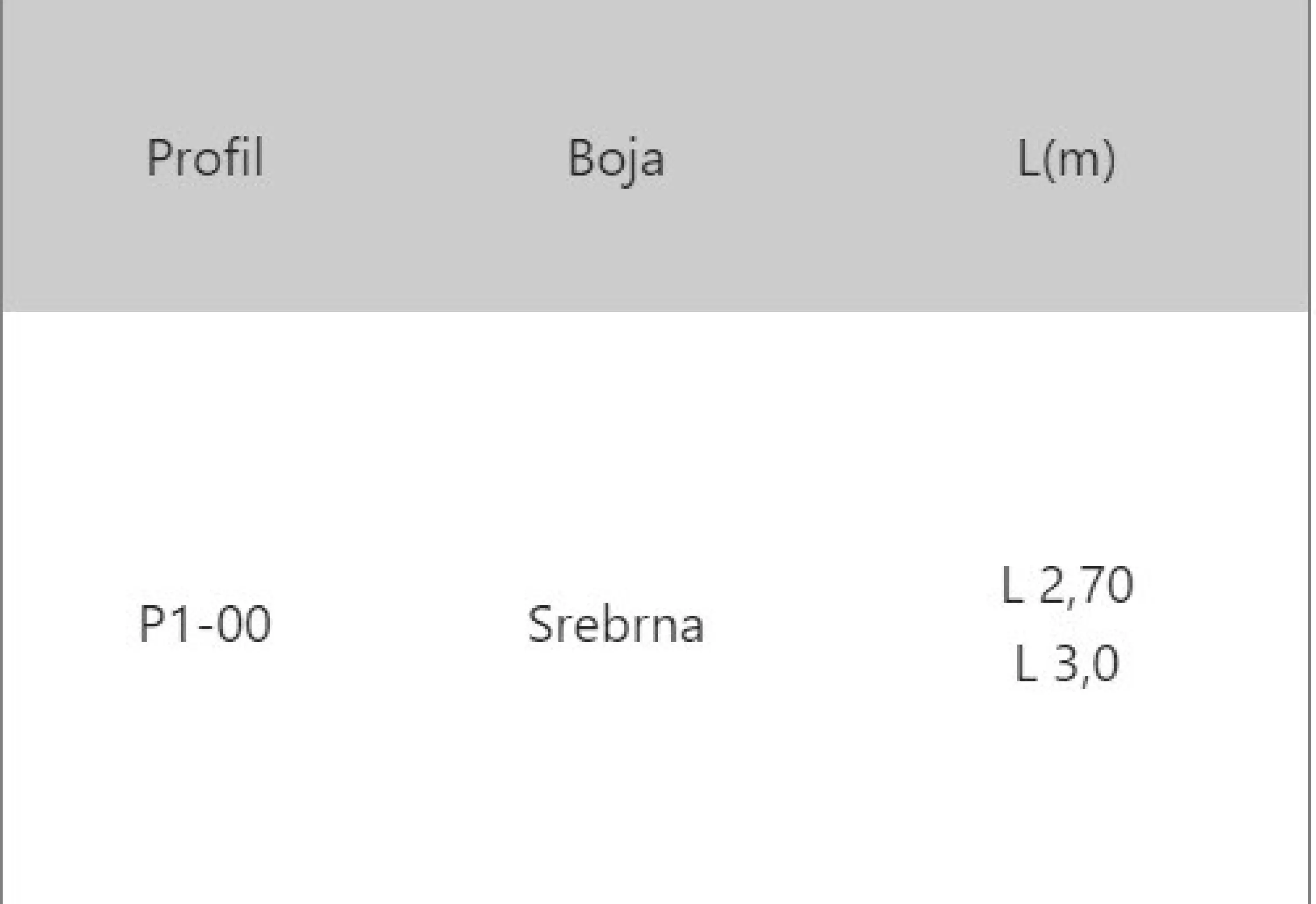This screenshot has height=904, width=1316.
Task: Click white space below P1-00 cell
Action: tap(205, 776)
